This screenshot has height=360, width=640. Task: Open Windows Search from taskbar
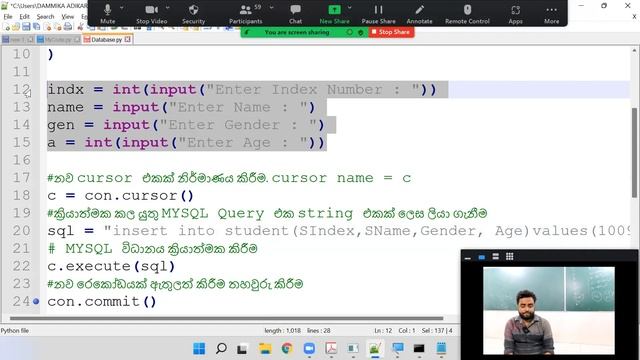click(x=221, y=349)
